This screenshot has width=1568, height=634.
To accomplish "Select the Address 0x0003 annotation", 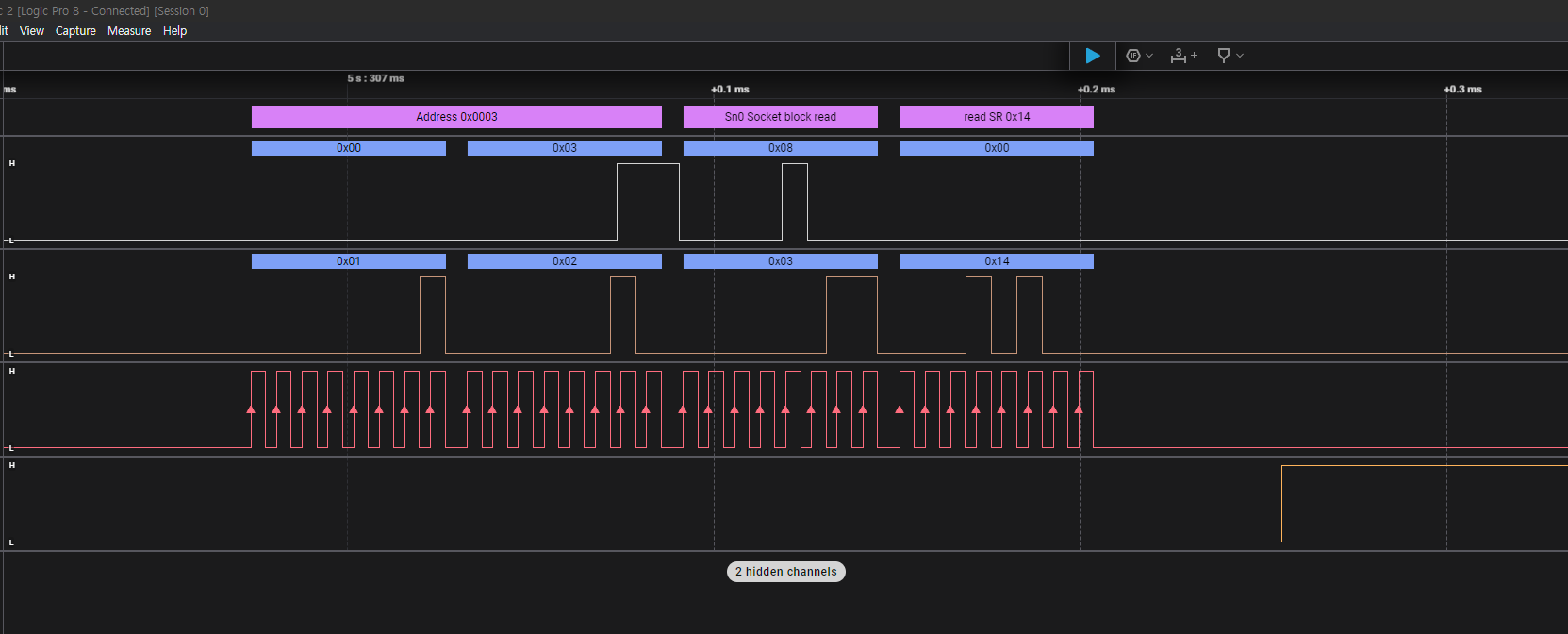I will pyautogui.click(x=456, y=117).
